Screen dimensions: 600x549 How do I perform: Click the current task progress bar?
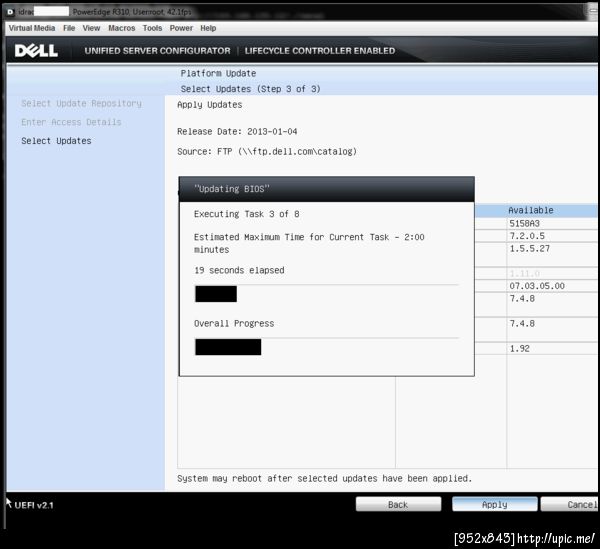click(x=327, y=294)
